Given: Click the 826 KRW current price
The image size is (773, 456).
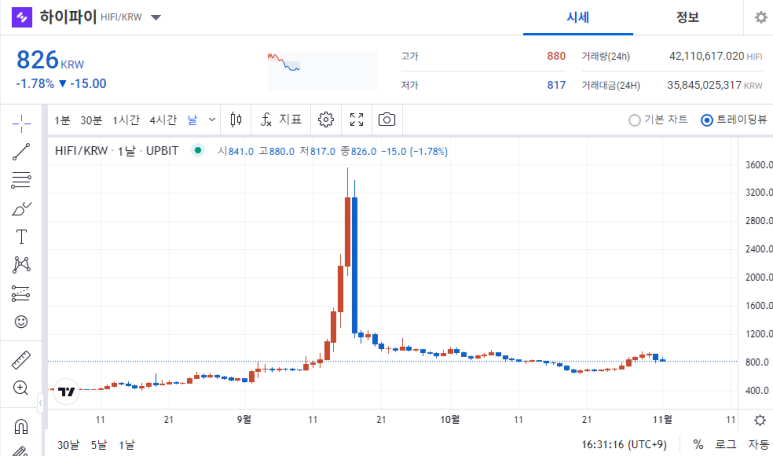Looking at the screenshot, I should click(x=50, y=60).
